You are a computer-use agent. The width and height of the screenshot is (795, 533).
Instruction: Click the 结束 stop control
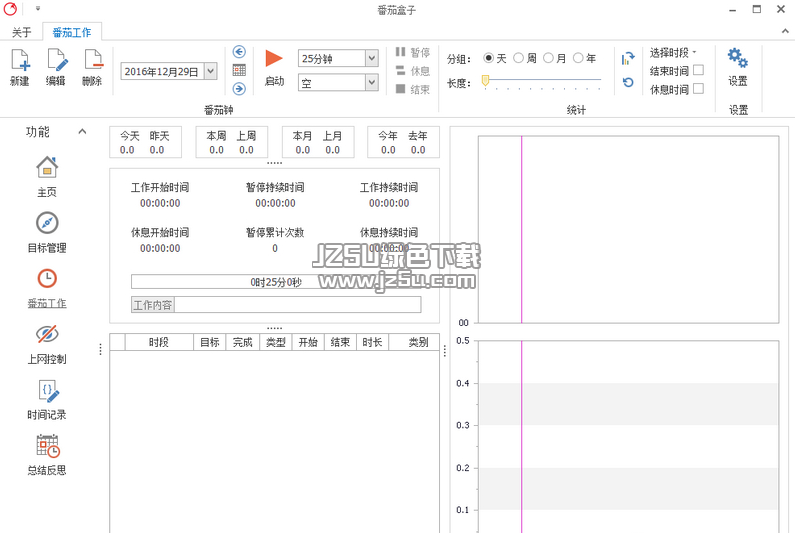412,89
